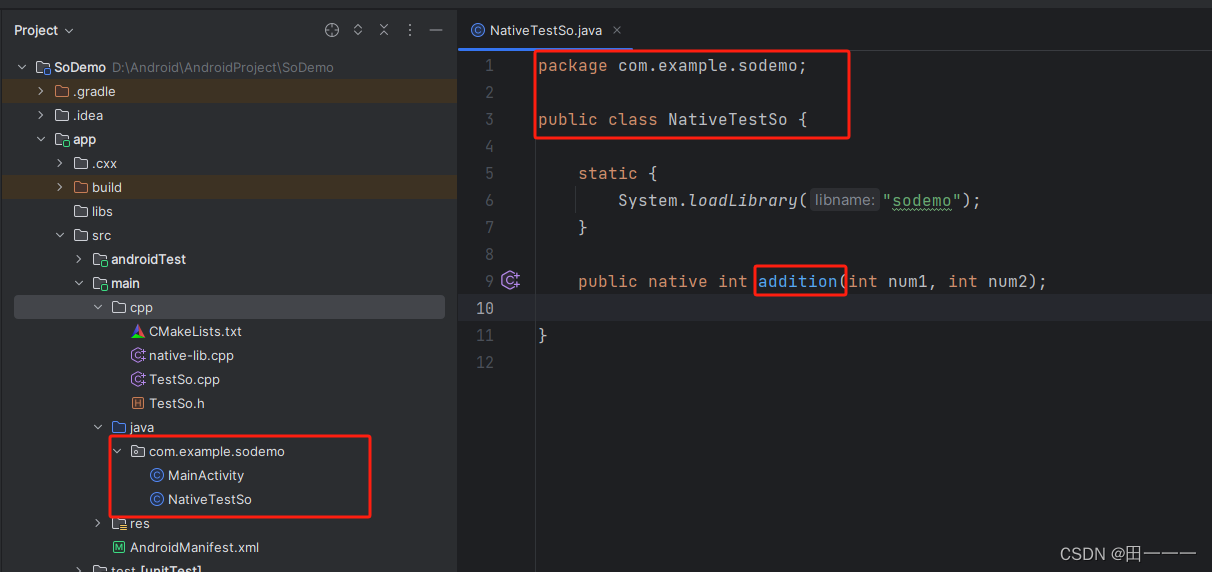
Task: Collapse the main folder
Action: click(x=79, y=283)
